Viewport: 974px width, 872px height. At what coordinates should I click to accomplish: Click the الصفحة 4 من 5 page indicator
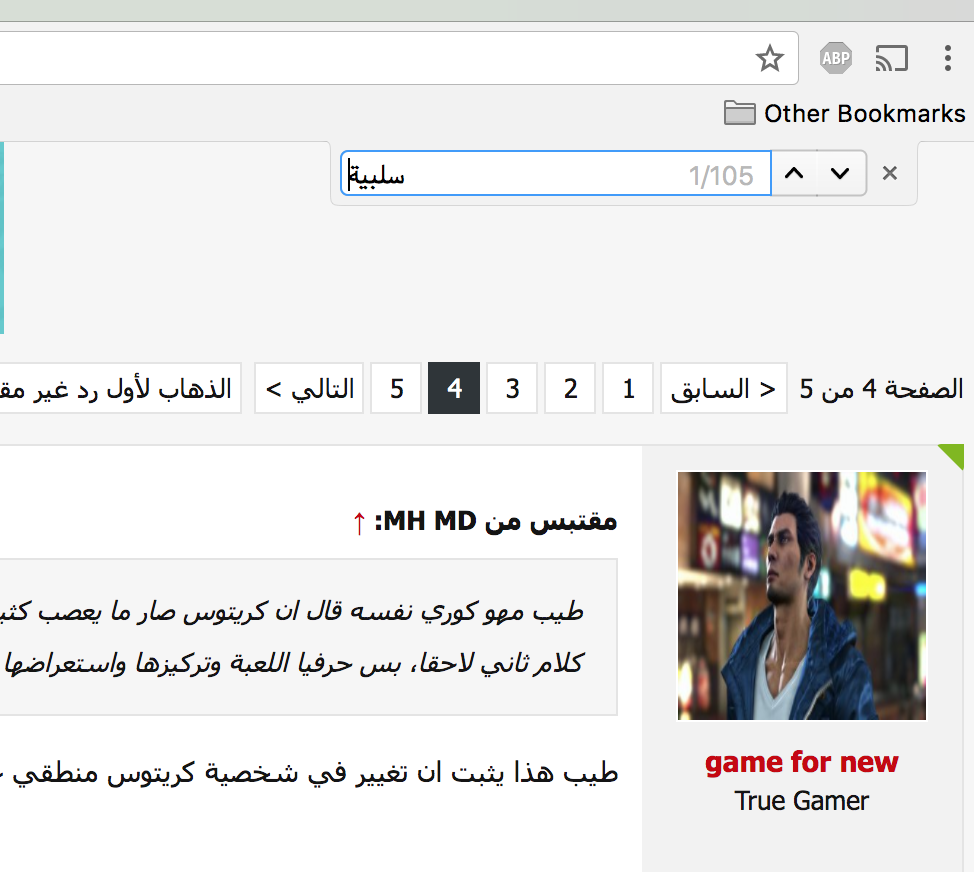881,389
